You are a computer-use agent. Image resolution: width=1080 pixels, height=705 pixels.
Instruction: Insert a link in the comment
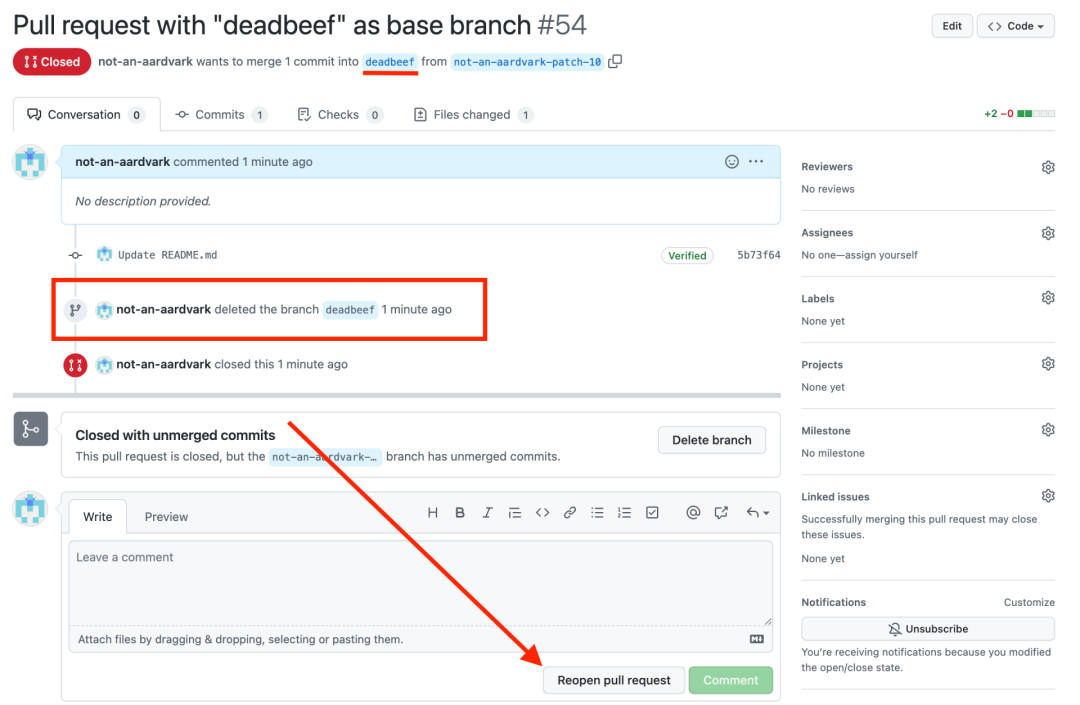[570, 513]
